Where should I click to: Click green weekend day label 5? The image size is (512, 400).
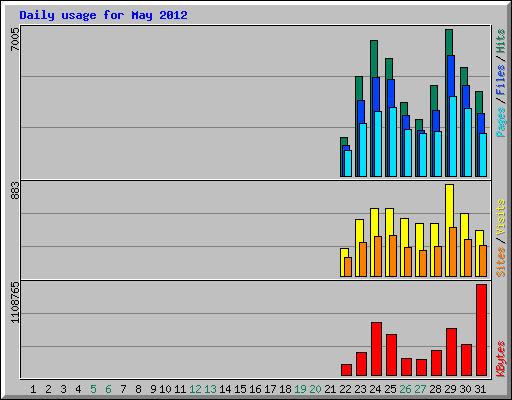click(x=93, y=389)
